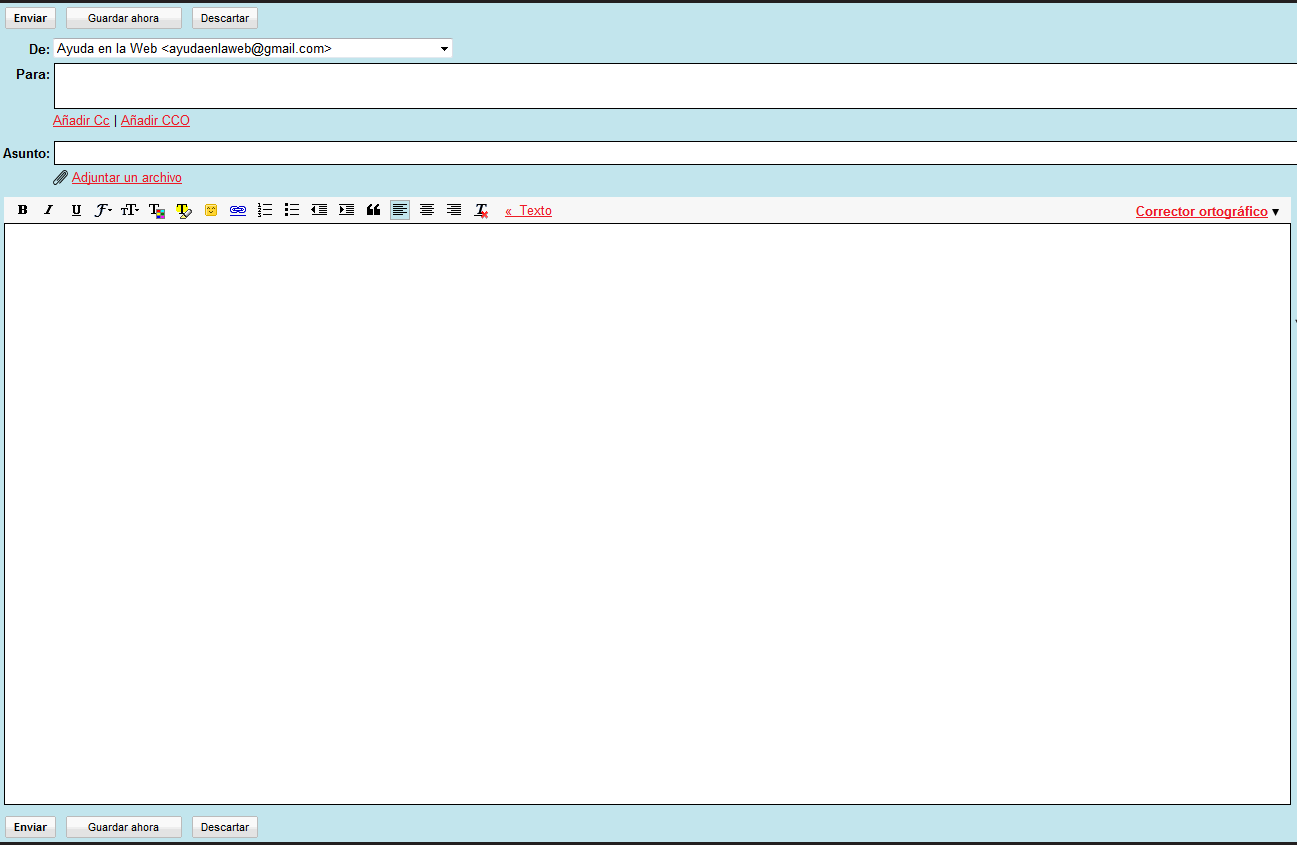Image resolution: width=1297 pixels, height=845 pixels.
Task: Align text to the left
Action: (x=400, y=210)
